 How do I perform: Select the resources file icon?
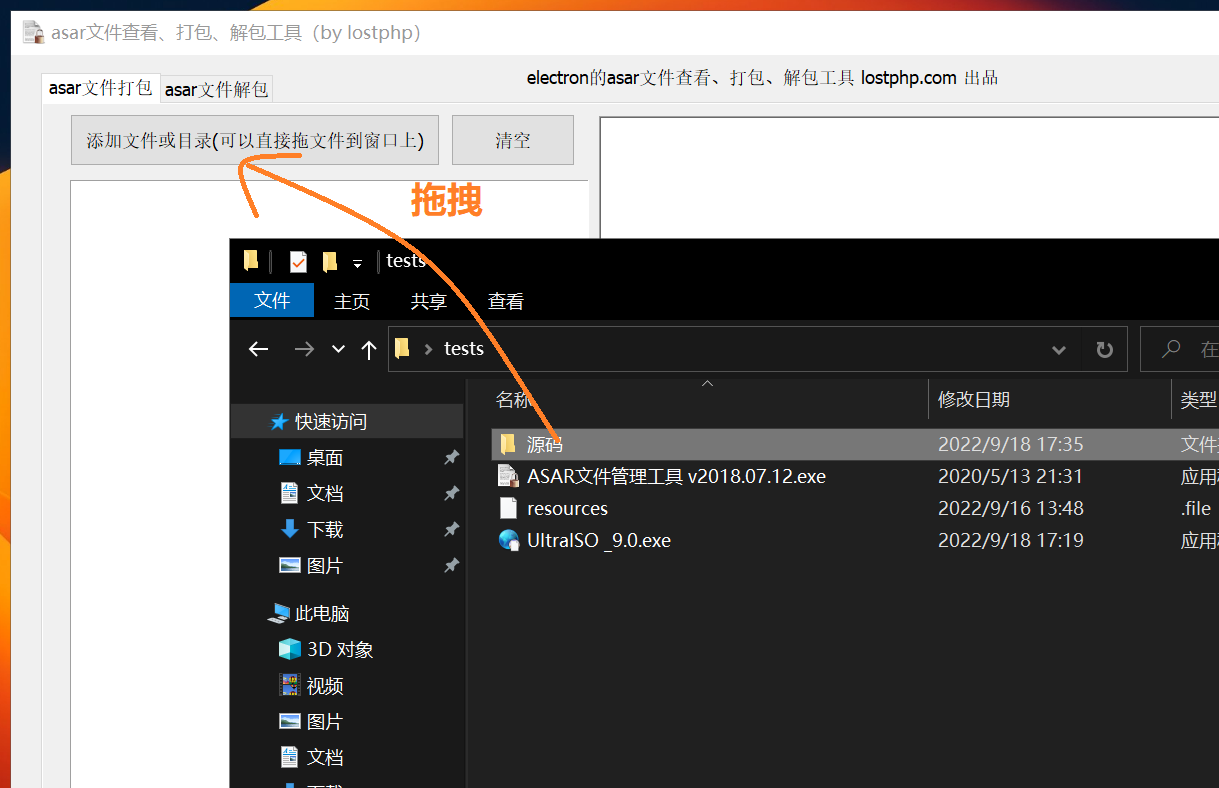tap(508, 508)
